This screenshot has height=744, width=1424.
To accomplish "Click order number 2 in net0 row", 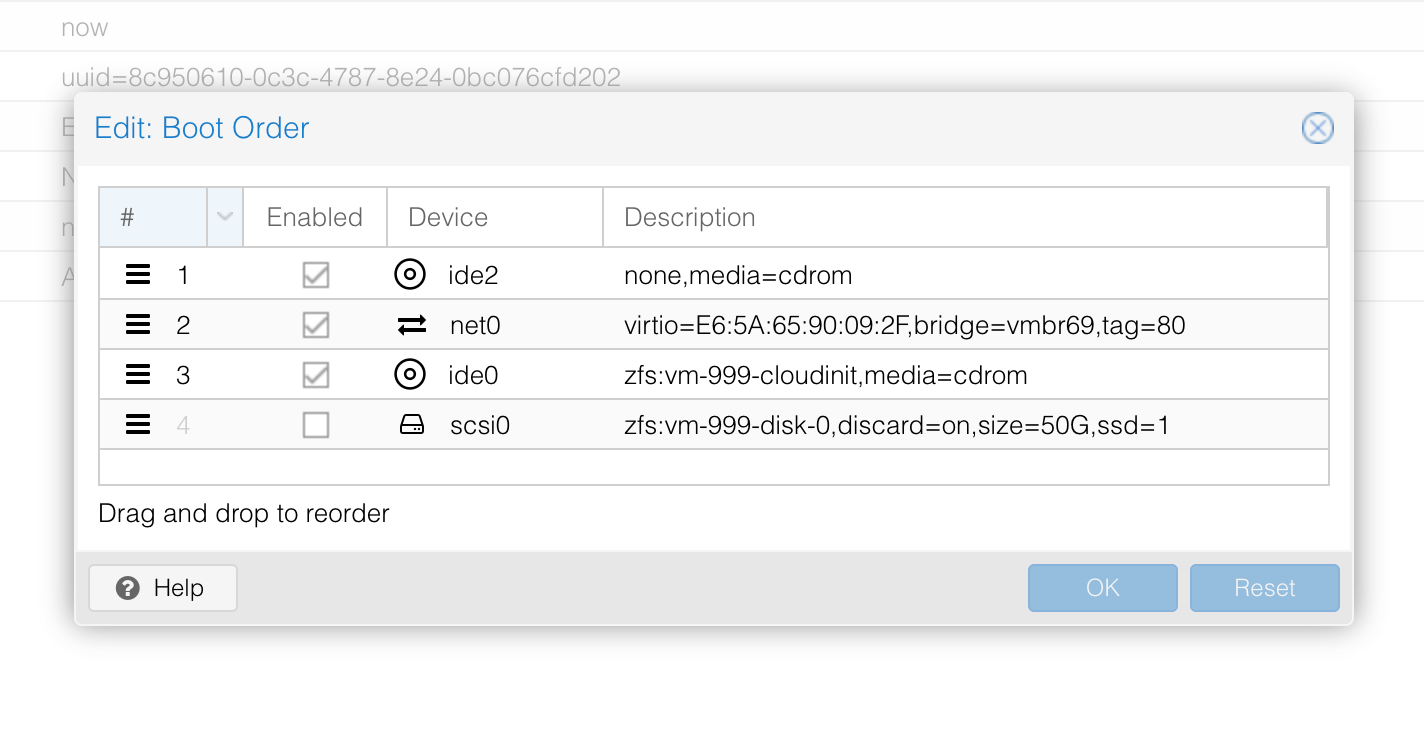I will pos(183,325).
